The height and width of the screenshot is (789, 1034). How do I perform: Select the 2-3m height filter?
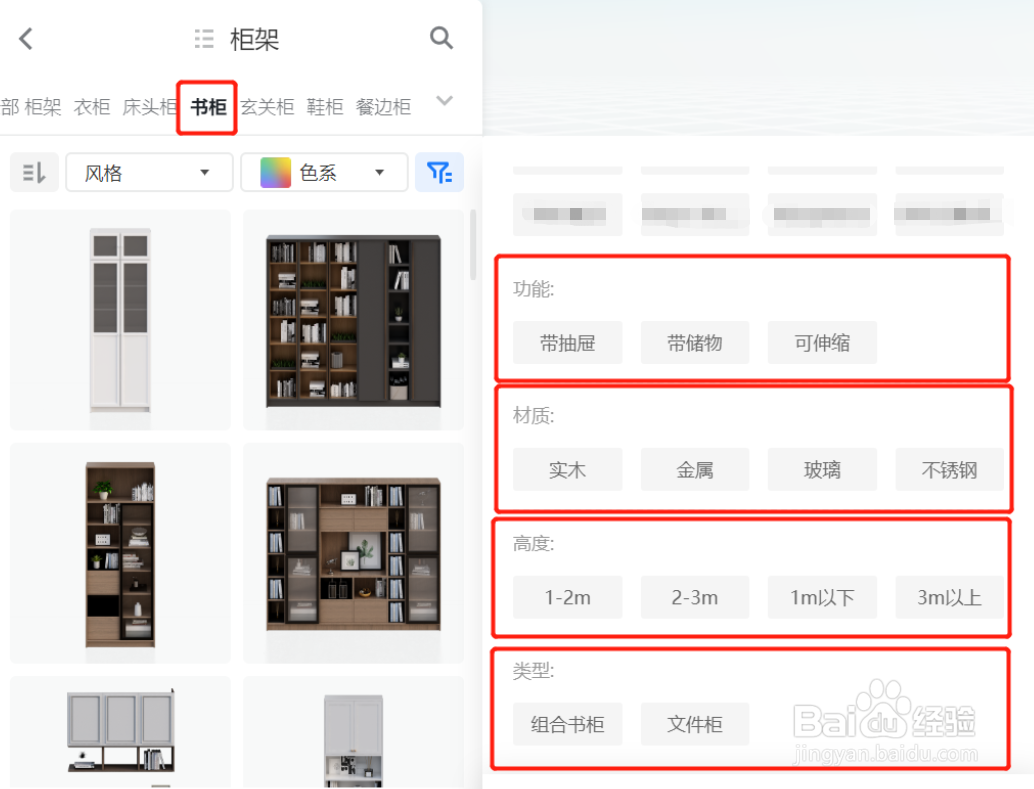pyautogui.click(x=694, y=597)
